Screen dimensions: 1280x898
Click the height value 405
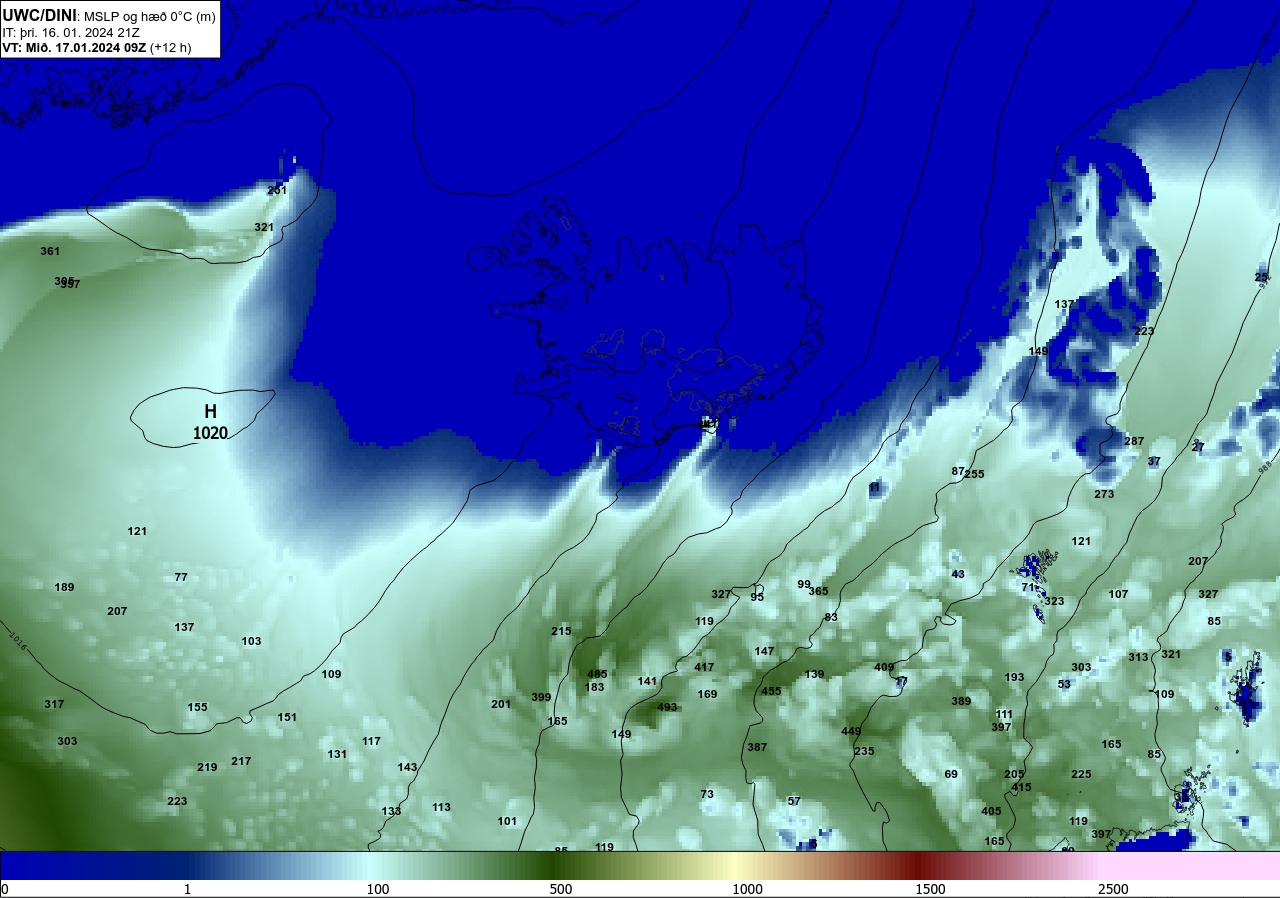[x=991, y=811]
